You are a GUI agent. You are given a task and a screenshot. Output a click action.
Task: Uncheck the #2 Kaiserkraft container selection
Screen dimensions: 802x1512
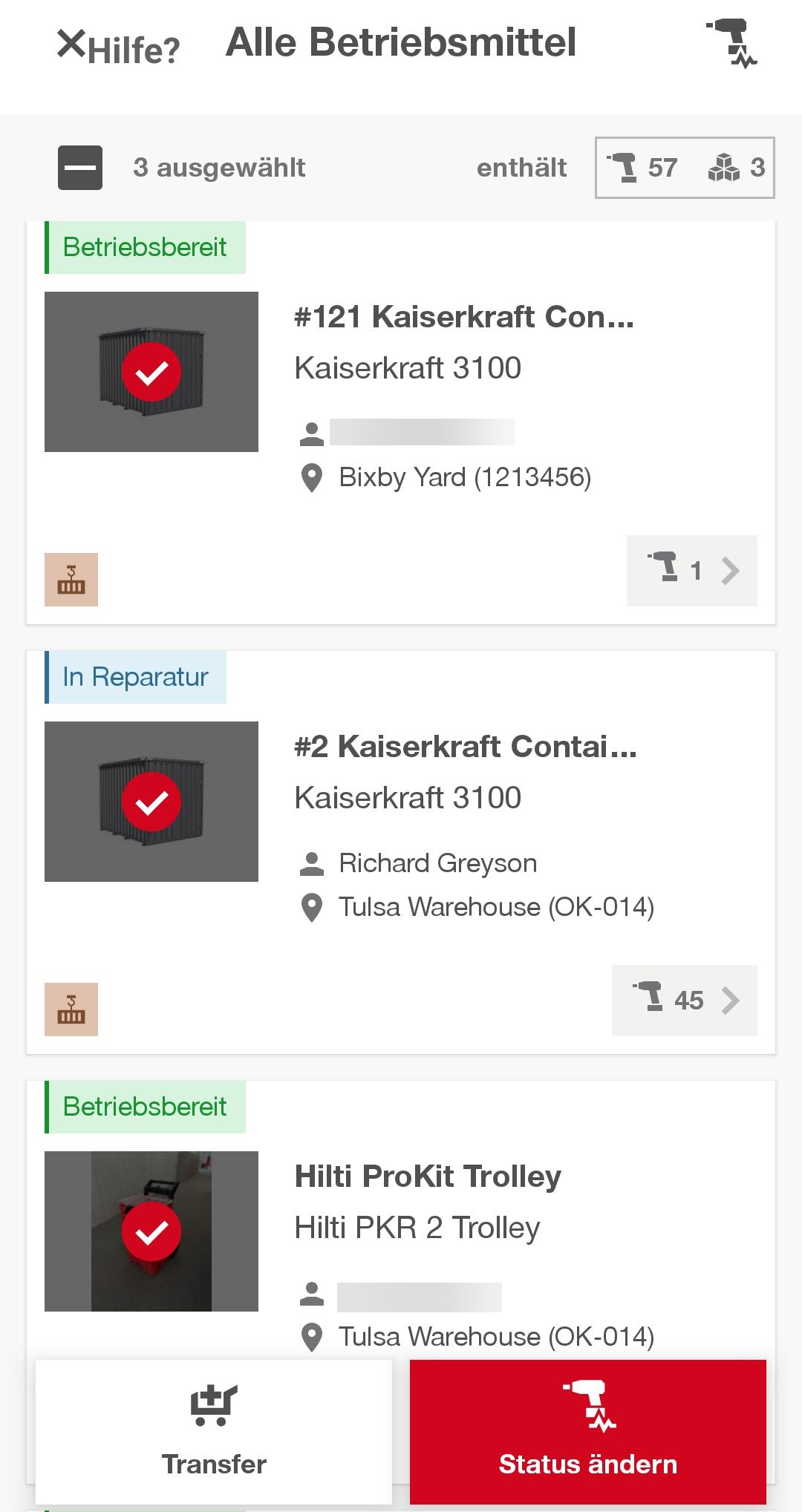(151, 802)
